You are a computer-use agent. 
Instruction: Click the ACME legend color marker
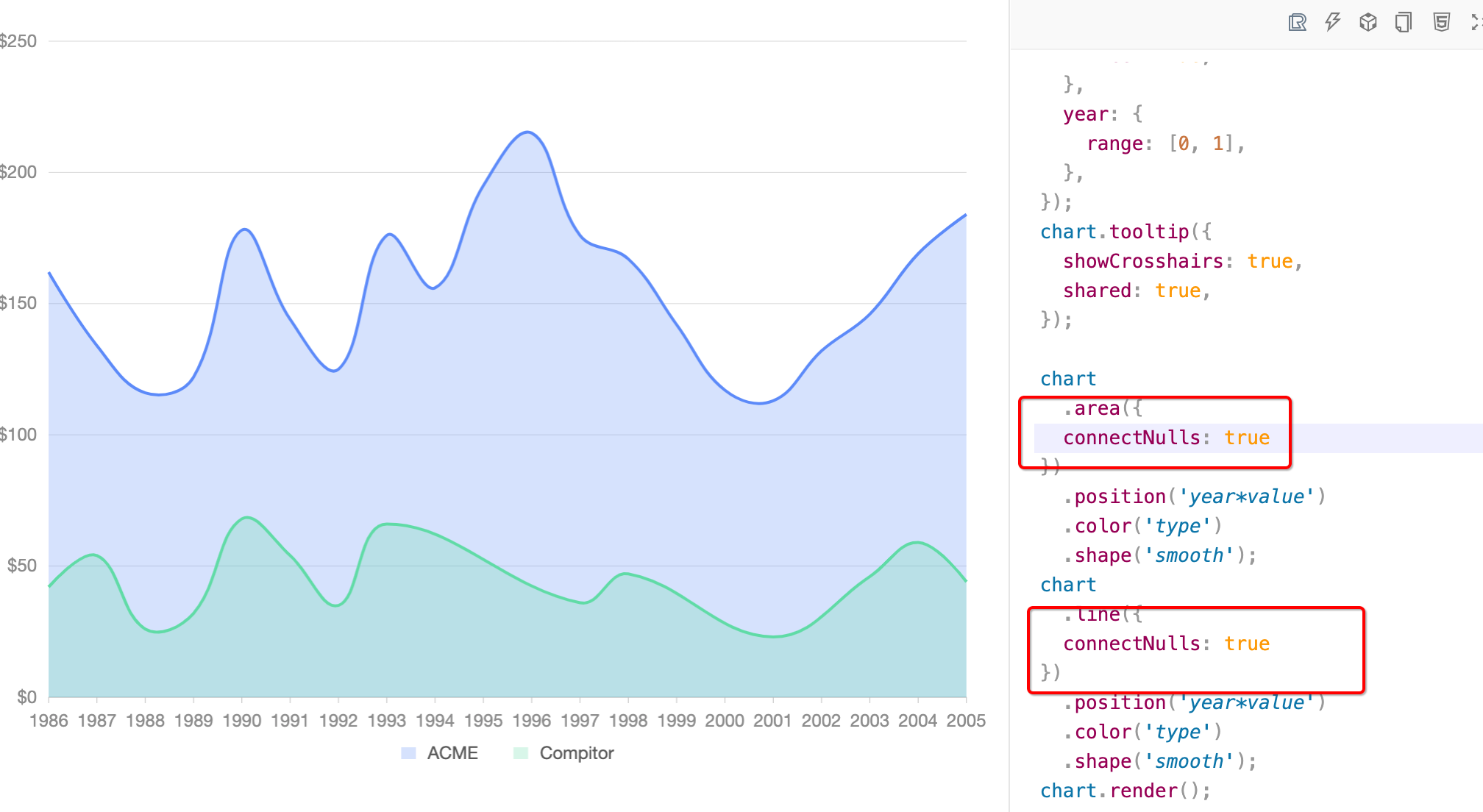pyautogui.click(x=408, y=753)
